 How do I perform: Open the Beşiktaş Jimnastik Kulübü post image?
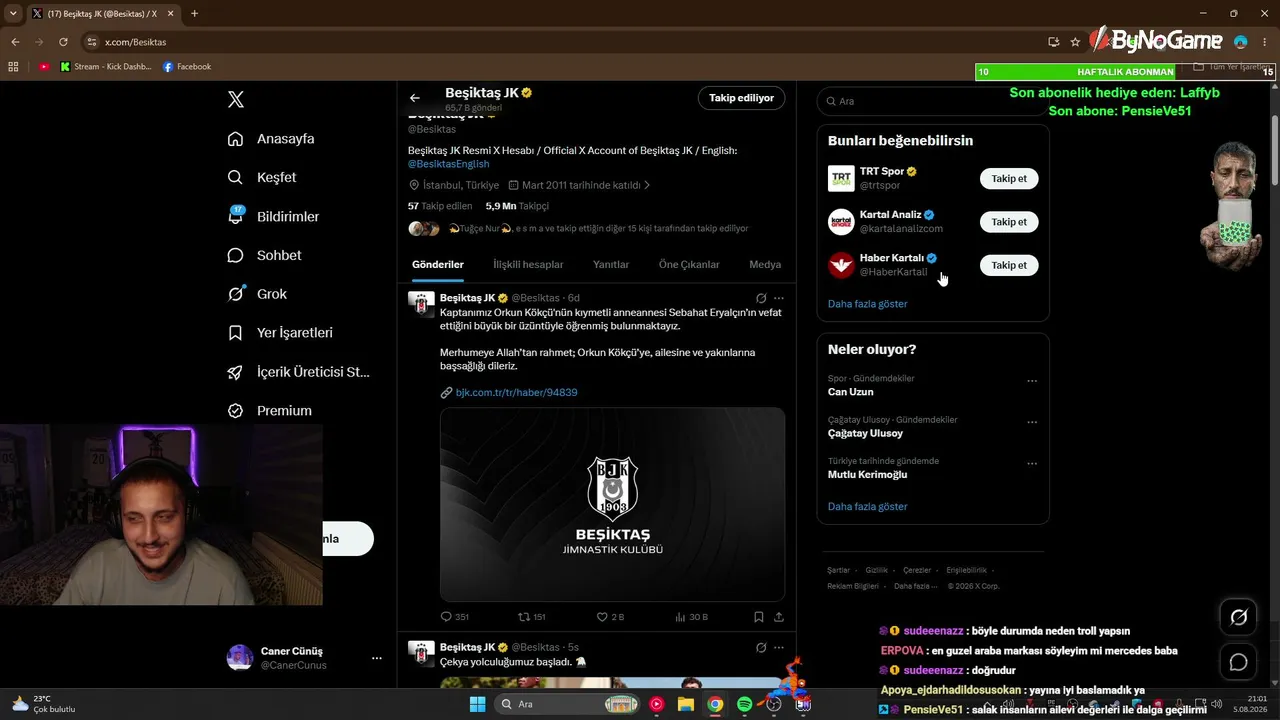[612, 505]
